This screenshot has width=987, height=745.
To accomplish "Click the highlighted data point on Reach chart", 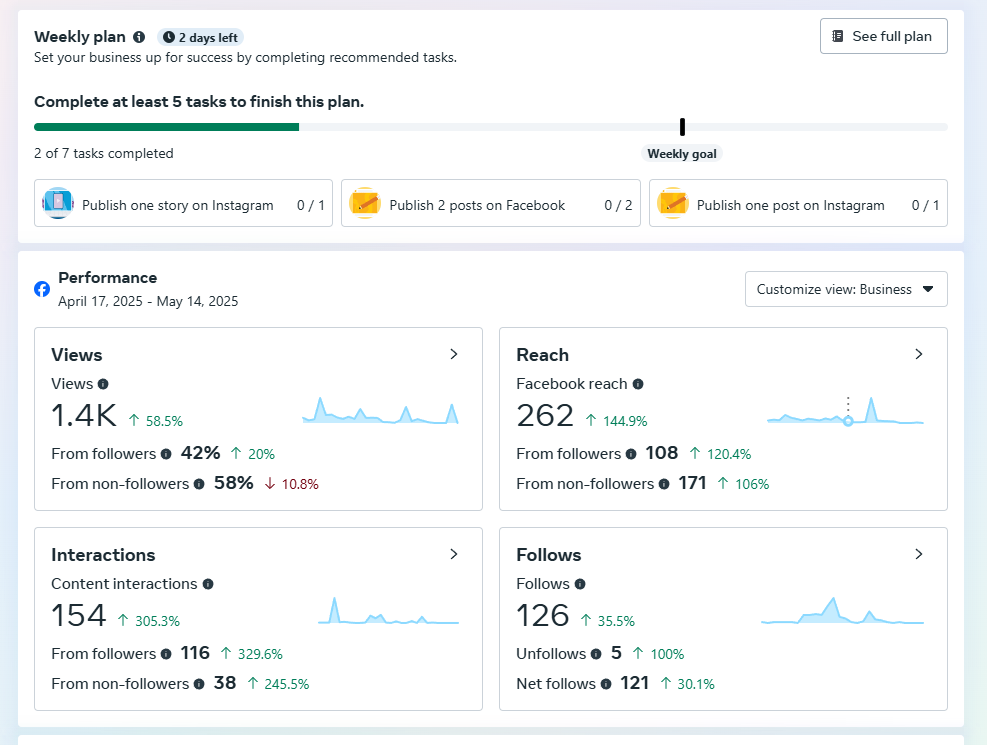I will point(848,421).
